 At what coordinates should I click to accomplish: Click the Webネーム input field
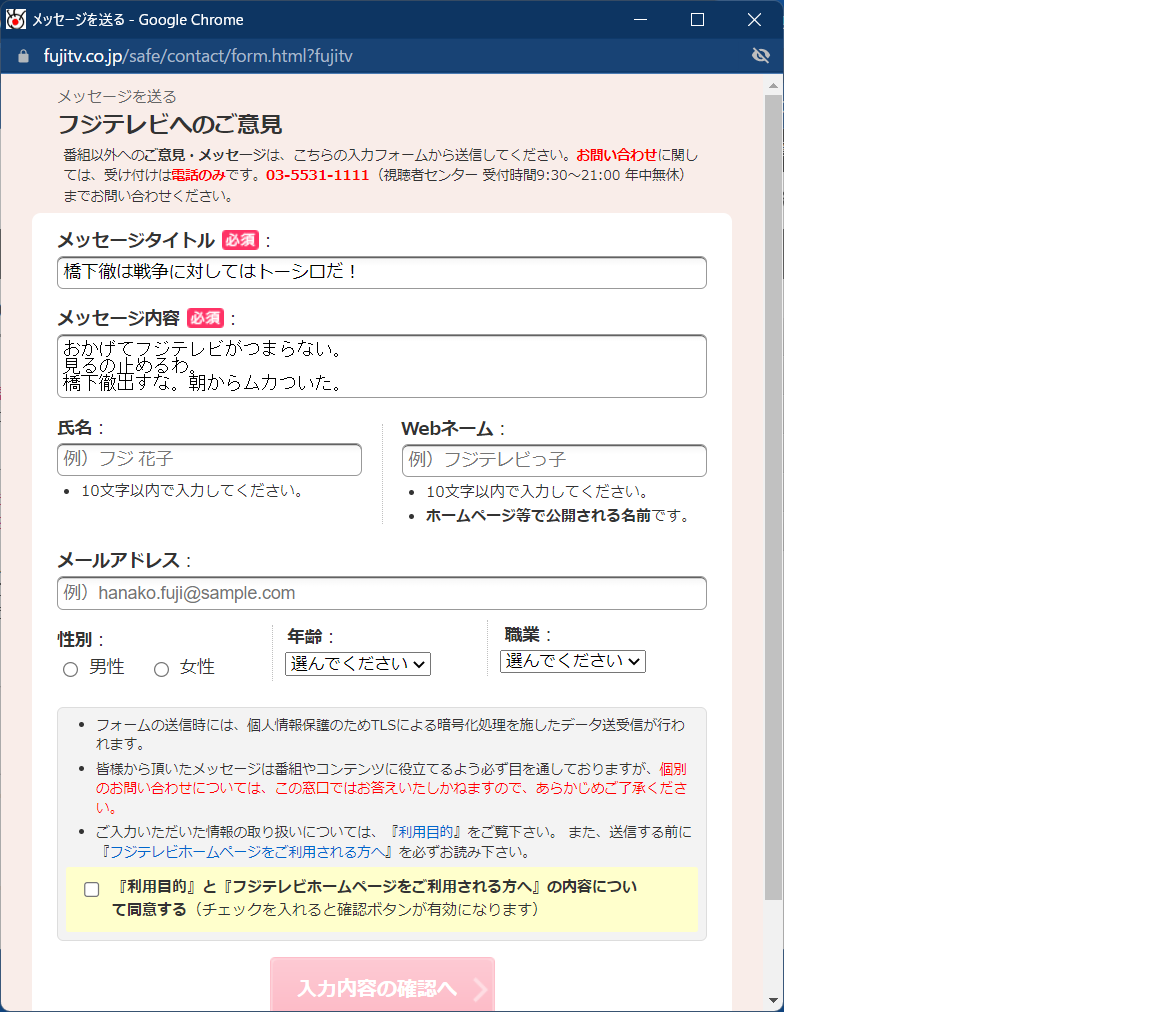click(x=555, y=460)
